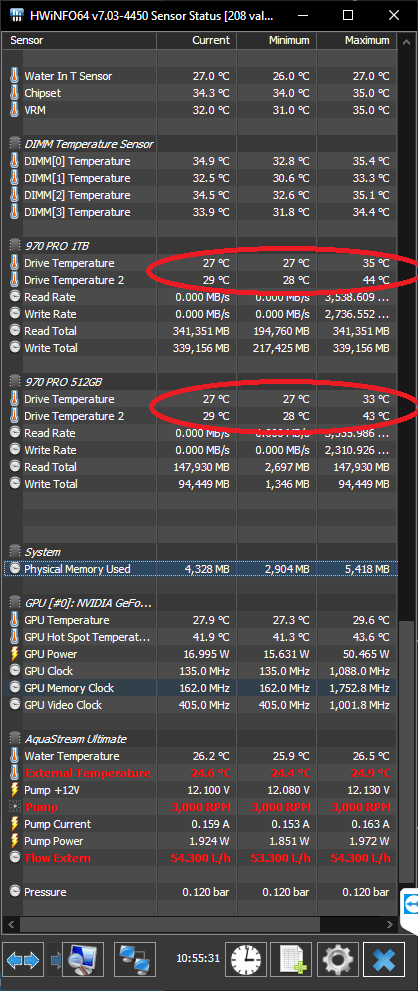
Task: Select the Pump Power row
Action: coord(201,841)
